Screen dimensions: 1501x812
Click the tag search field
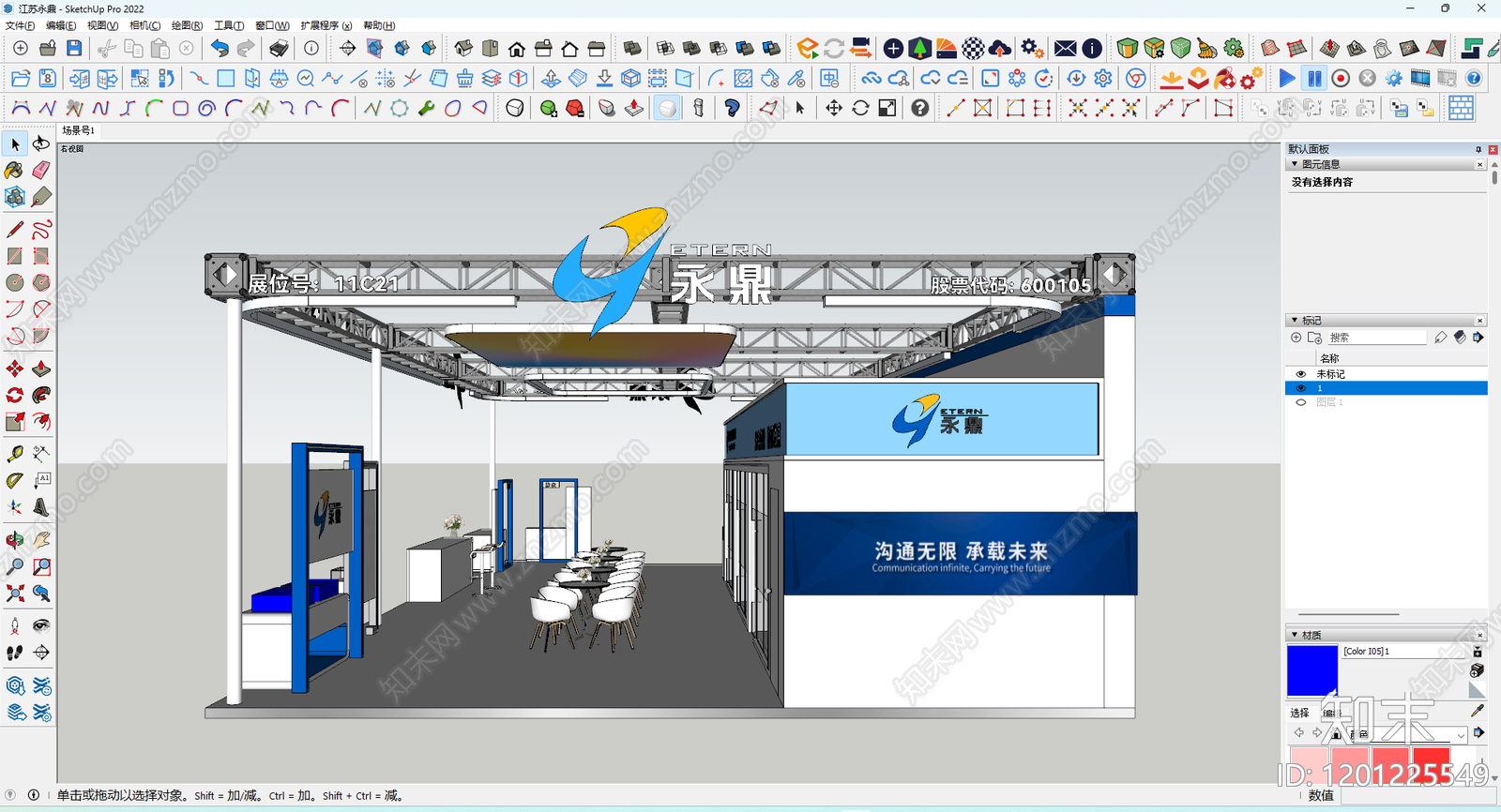pos(1377,338)
